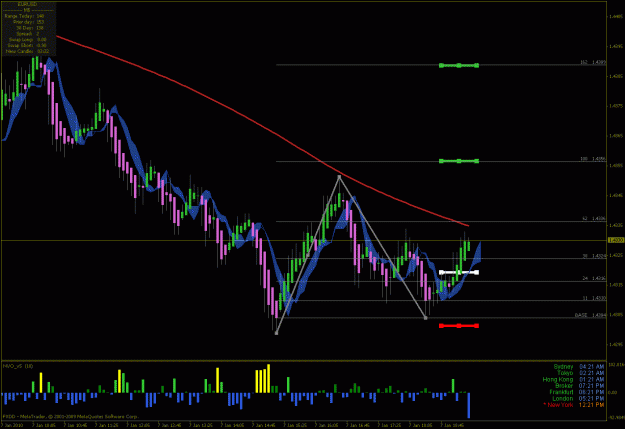Image resolution: width=625 pixels, height=429 pixels.
Task: Select the zigzag anchor at BASE level
Action: click(426, 318)
